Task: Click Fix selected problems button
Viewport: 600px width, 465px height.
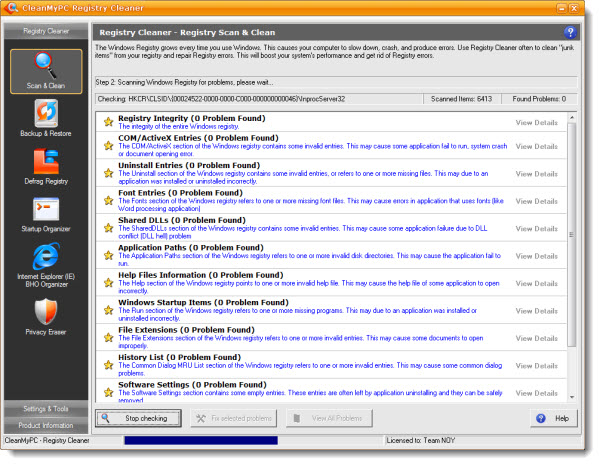Action: (235, 418)
